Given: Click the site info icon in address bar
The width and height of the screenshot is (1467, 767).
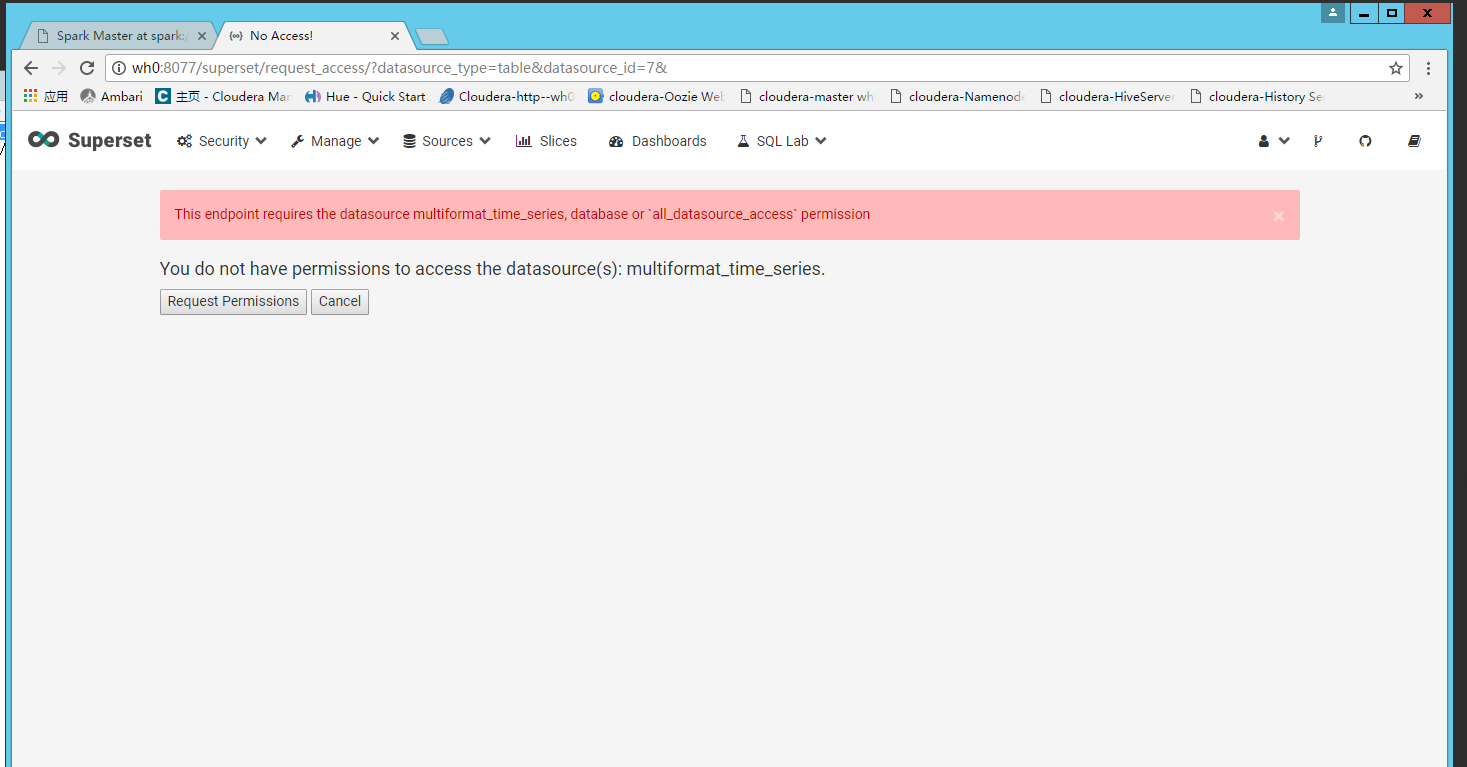Looking at the screenshot, I should (x=118, y=68).
